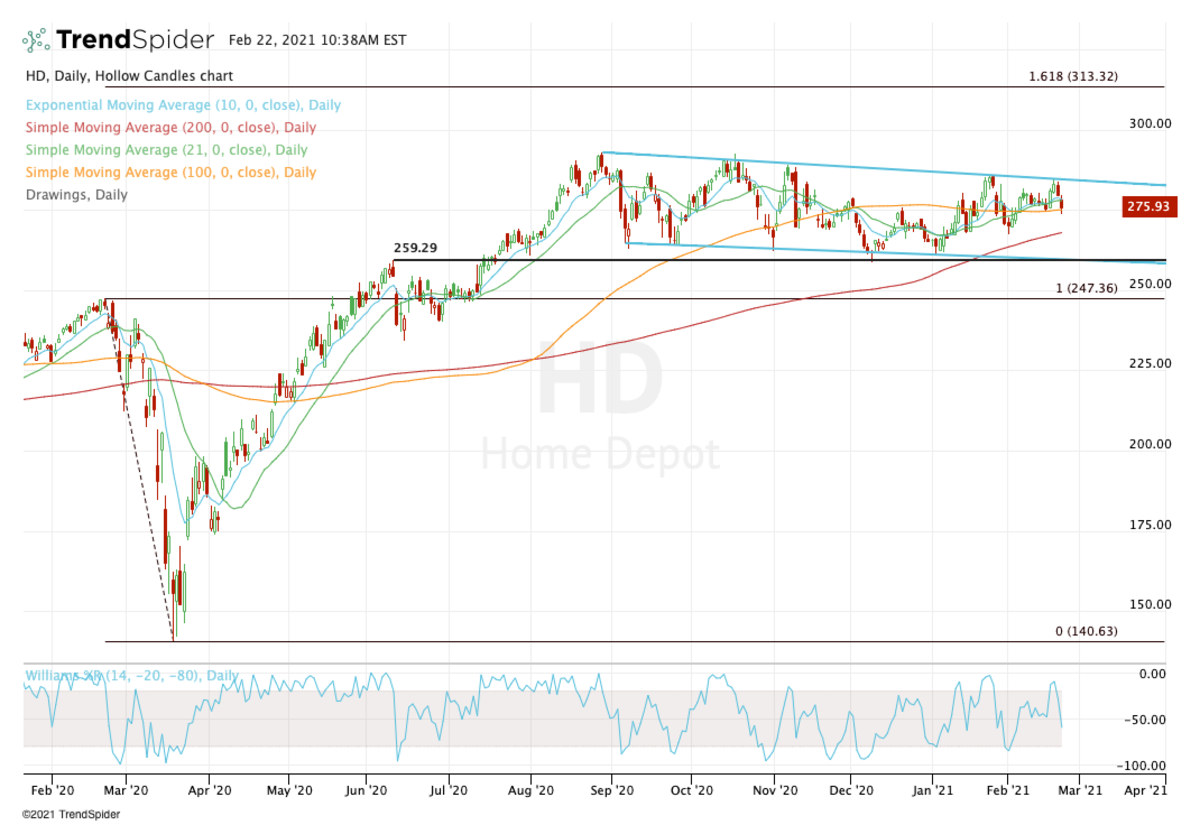Click the Nov '20 date axis label
1200x825 pixels.
[x=774, y=789]
